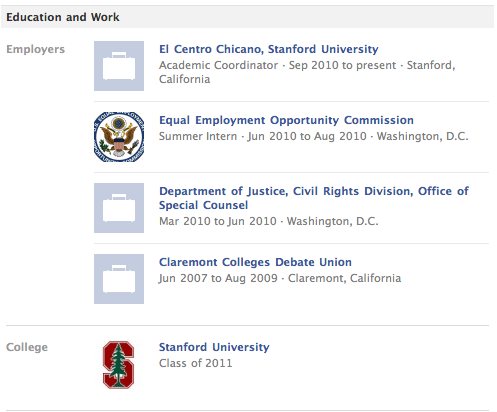Click the Claremont Colleges Debate Union briefcase icon
The image size is (497, 412).
pyautogui.click(x=119, y=279)
